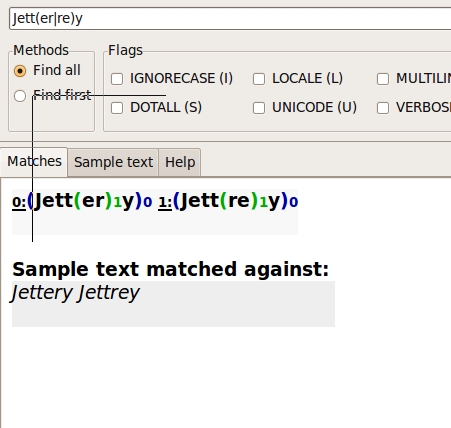Click the Methods group label
This screenshot has width=451, height=428.
pyautogui.click(x=41, y=50)
